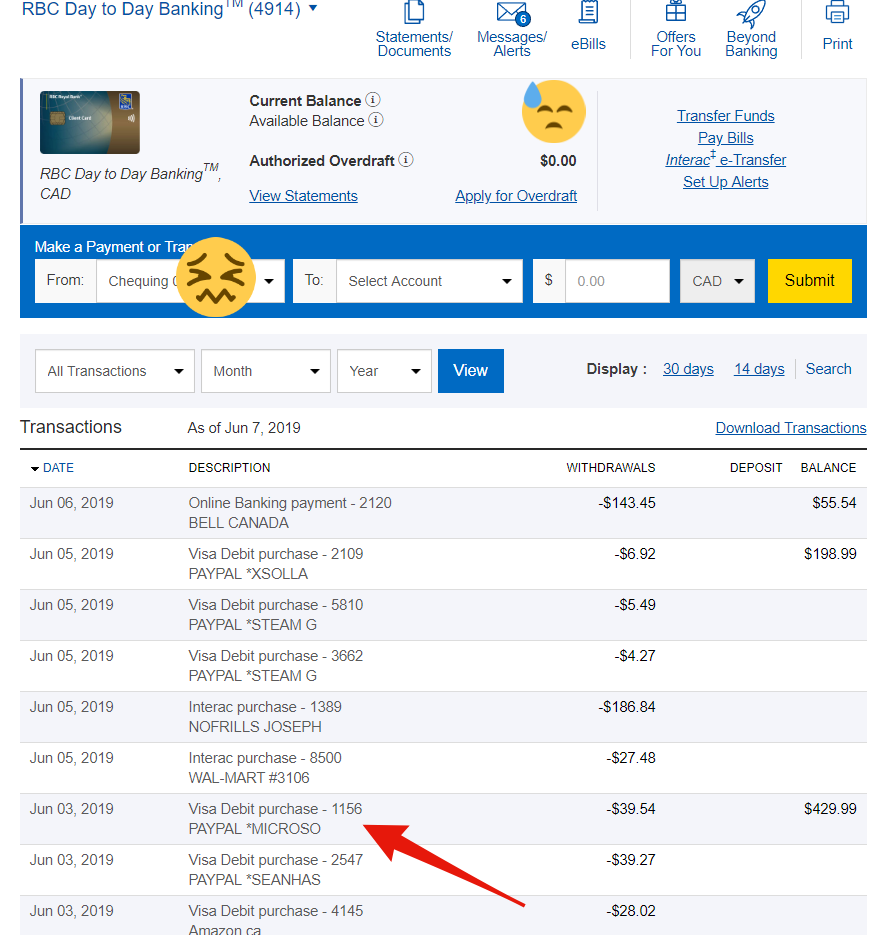Viewport: 887px width, 935px height.
Task: Open the Transfer Funds link
Action: pos(725,116)
